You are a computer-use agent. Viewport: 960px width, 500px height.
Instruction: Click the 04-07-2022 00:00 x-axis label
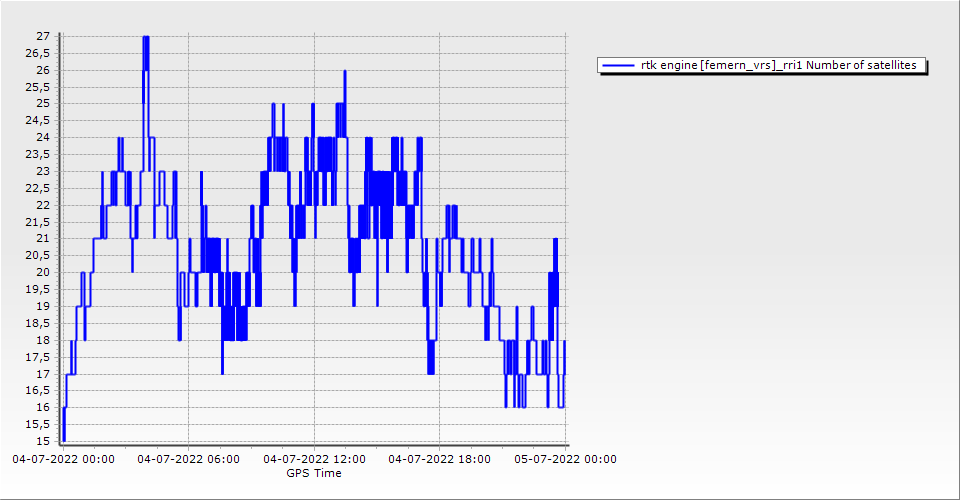[x=63, y=460]
